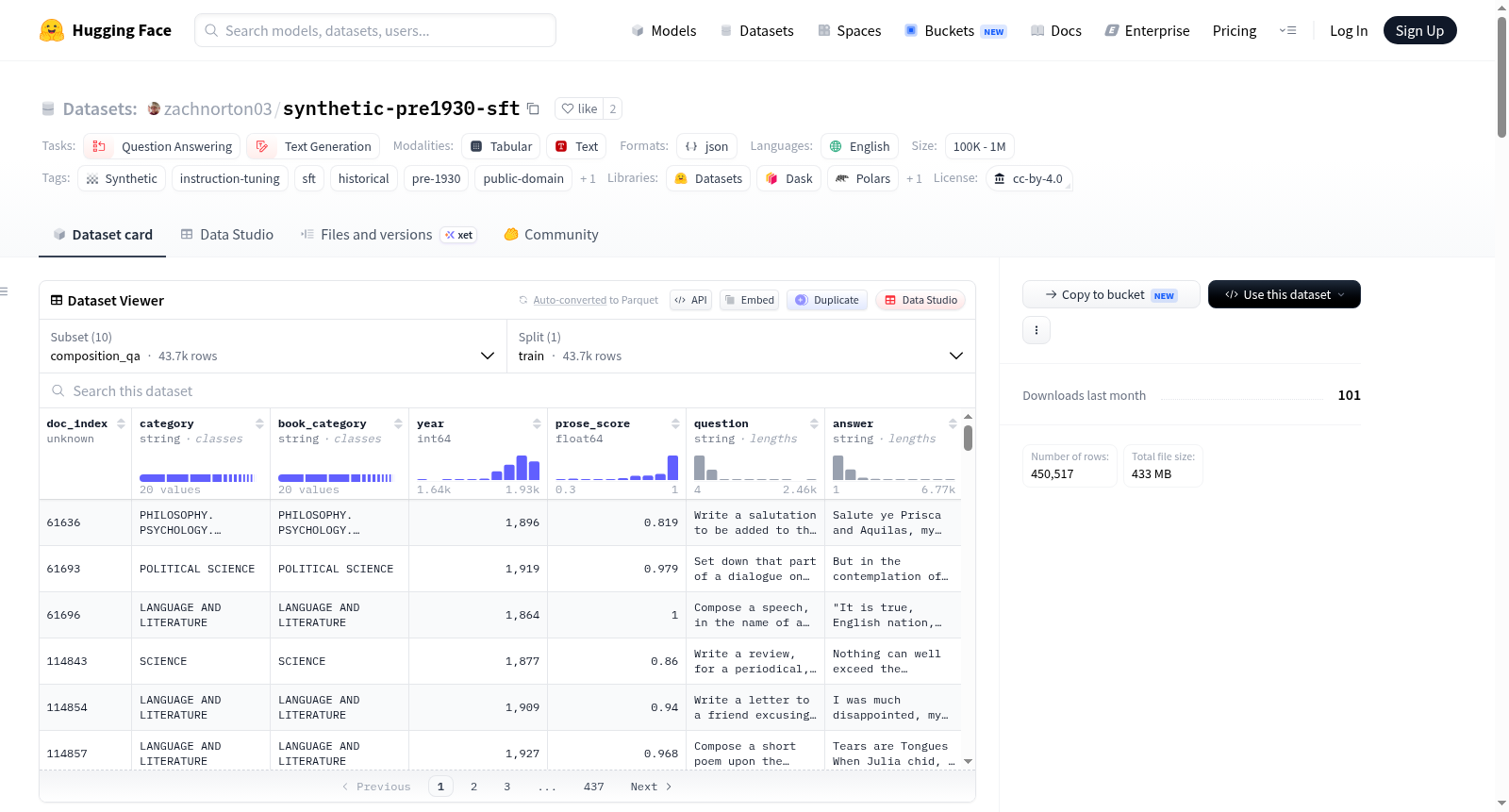
Task: Copy dataset name with the copy icon
Action: [533, 108]
